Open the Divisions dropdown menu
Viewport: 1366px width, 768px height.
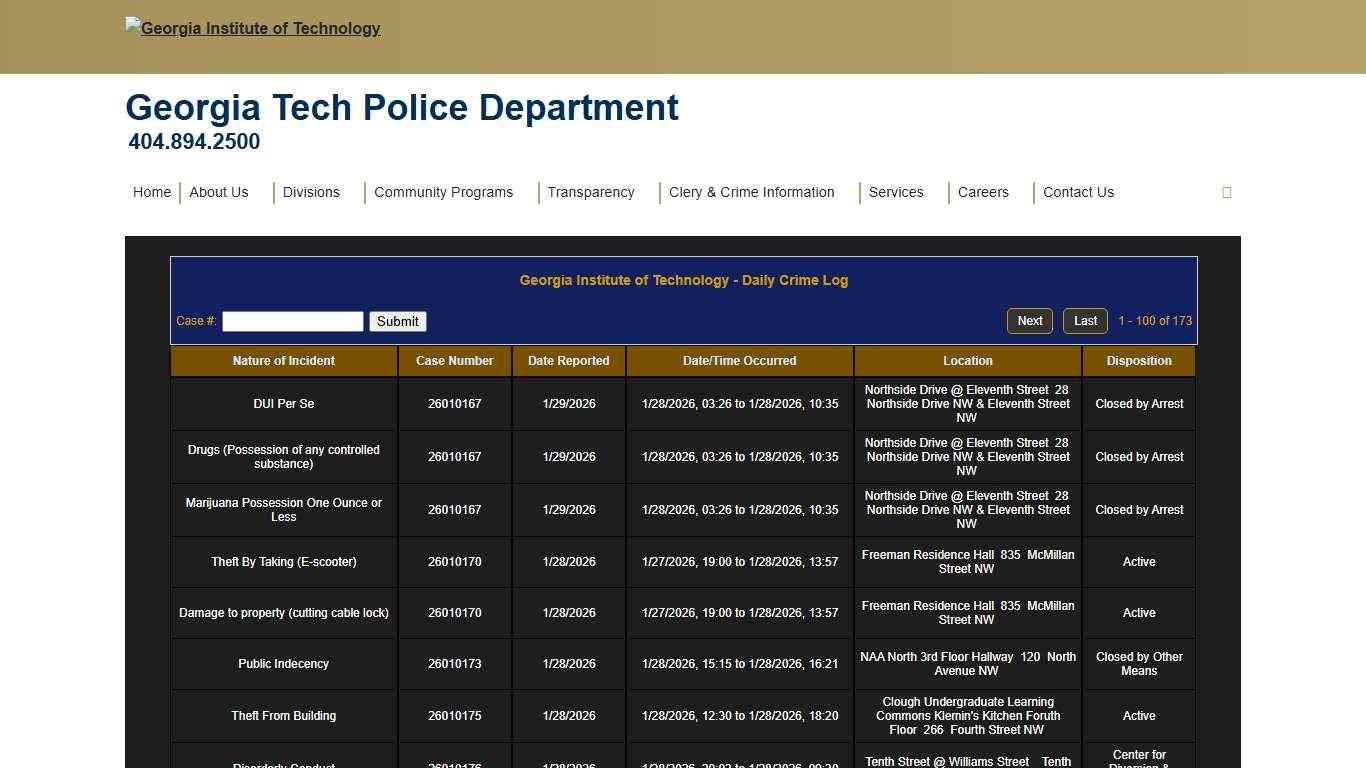(311, 192)
